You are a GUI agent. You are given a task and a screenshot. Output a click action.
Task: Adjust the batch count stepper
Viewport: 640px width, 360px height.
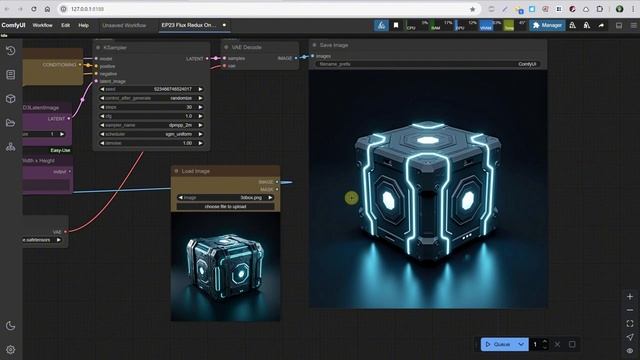544,344
